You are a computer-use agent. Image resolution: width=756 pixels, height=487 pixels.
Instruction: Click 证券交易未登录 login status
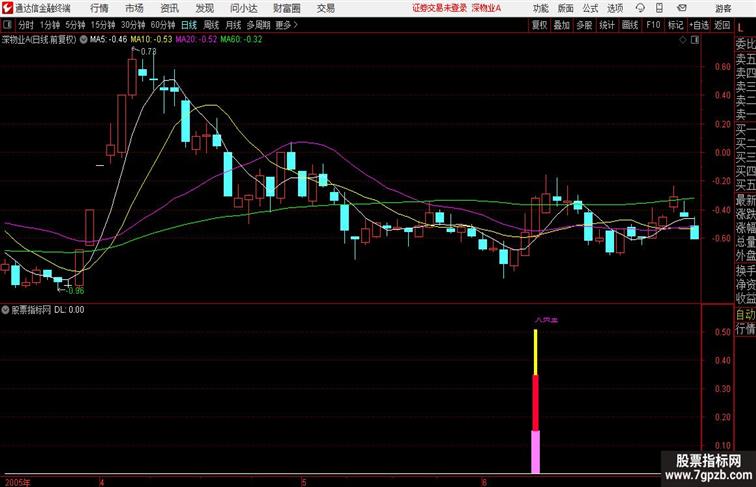[440, 8]
